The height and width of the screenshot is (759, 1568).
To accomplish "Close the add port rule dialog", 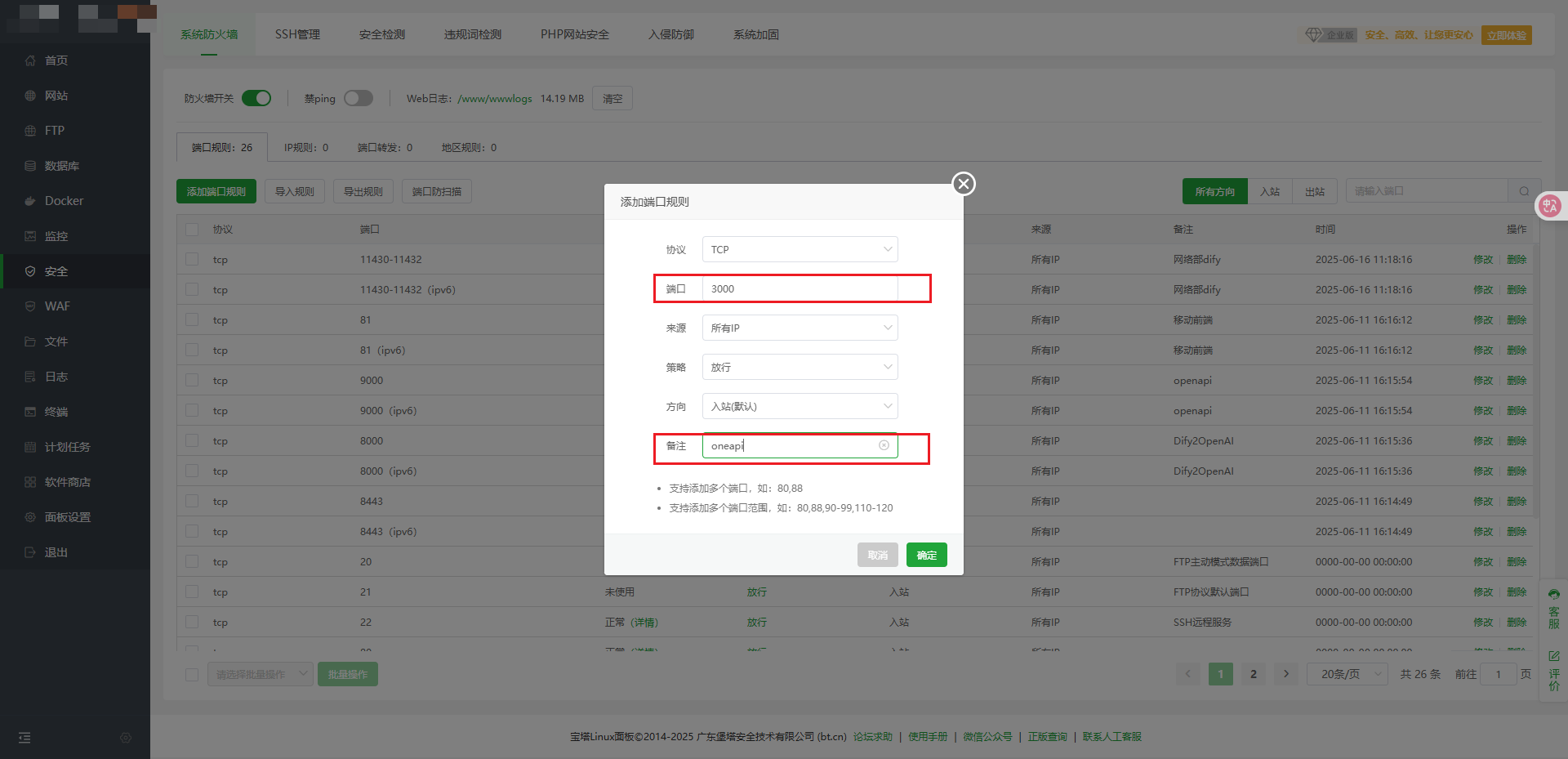I will click(x=964, y=184).
